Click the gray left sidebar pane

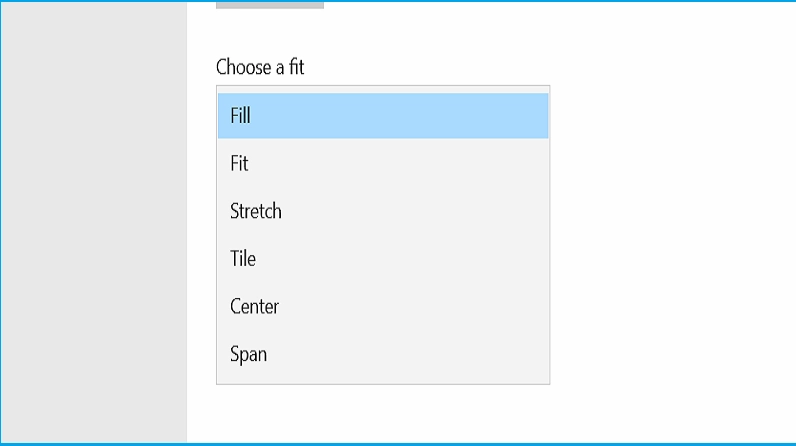click(94, 220)
